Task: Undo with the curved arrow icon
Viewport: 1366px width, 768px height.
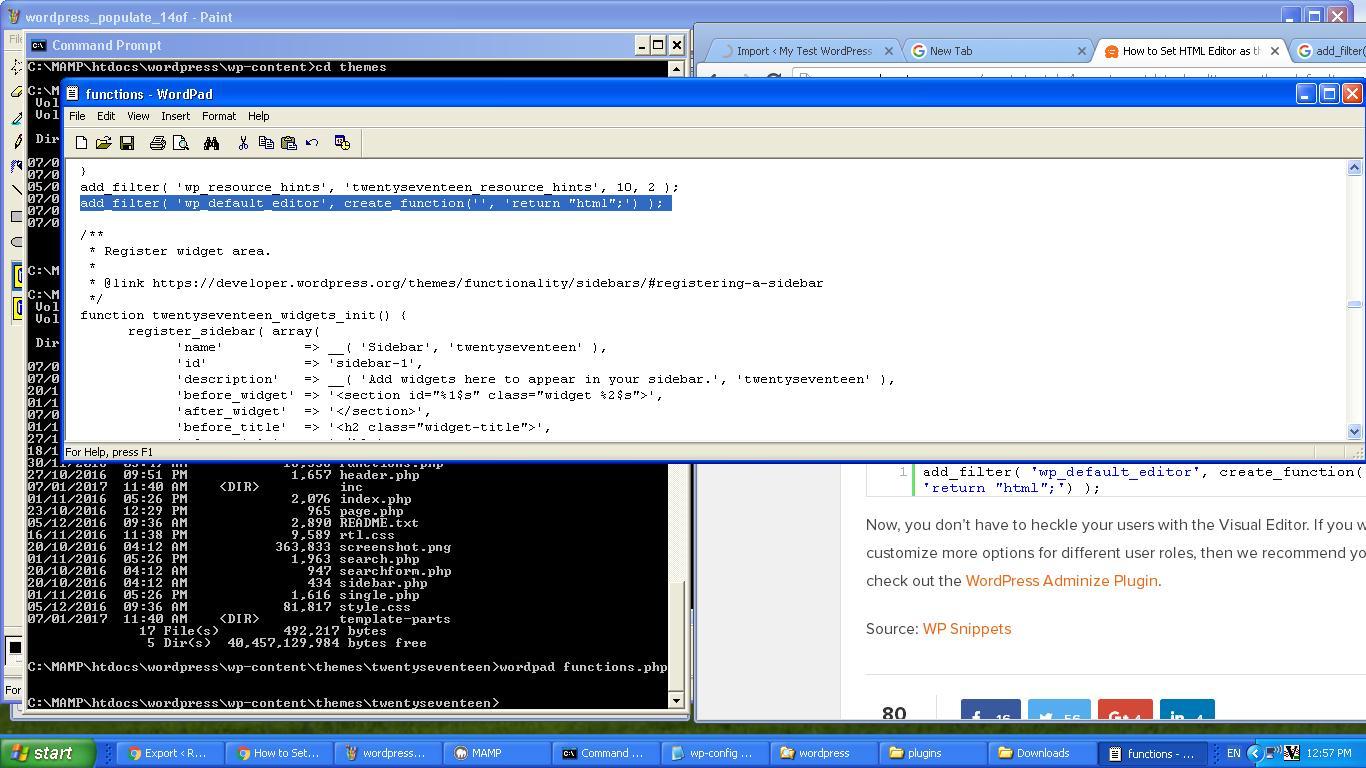Action: (x=312, y=143)
